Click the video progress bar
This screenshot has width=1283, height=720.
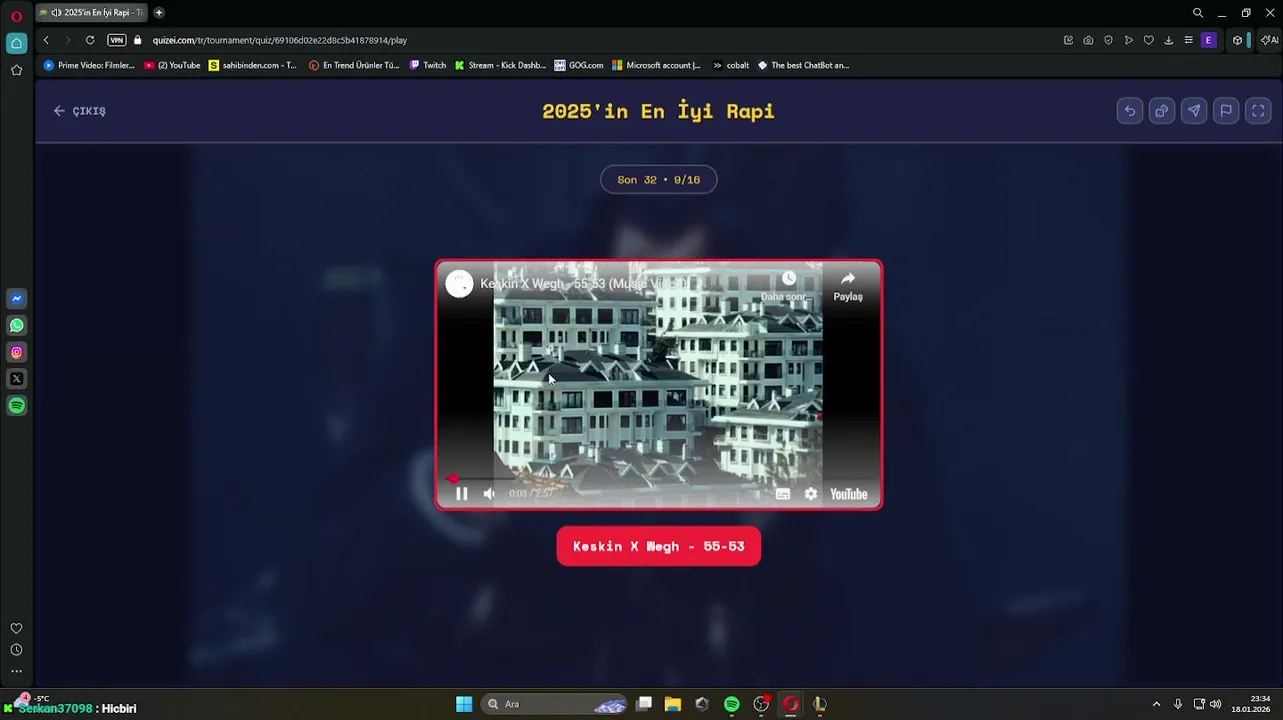click(x=659, y=479)
